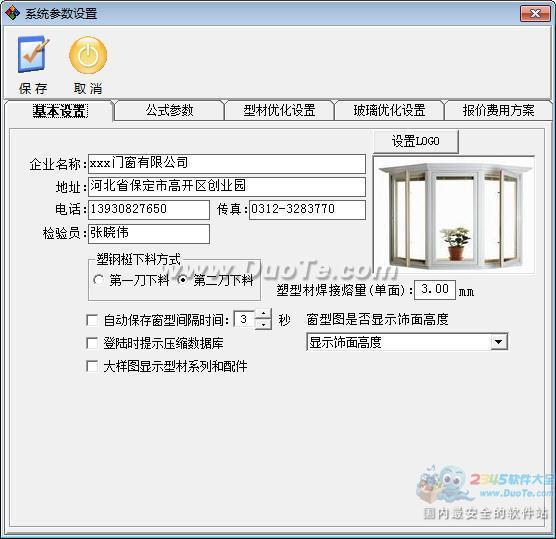This screenshot has height=539, width=556.
Task: Switch to 公式参数 tab
Action: (169, 110)
